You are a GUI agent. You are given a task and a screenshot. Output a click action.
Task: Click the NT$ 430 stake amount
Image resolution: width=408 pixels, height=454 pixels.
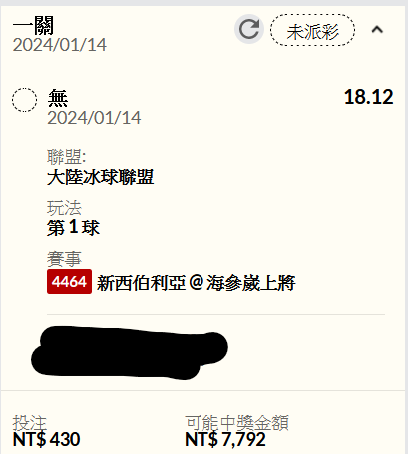(46, 439)
